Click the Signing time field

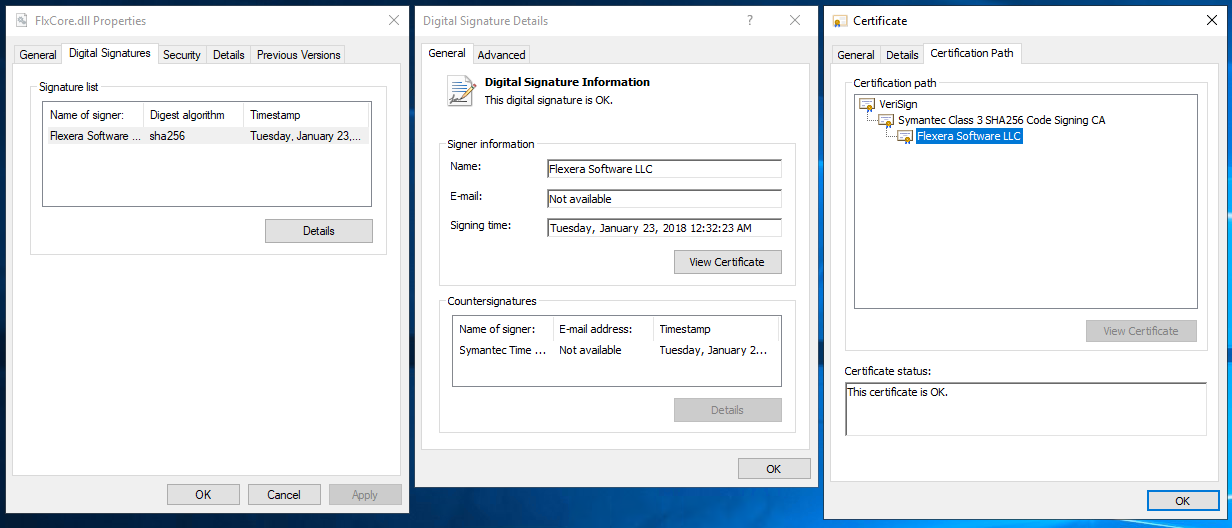tap(664, 228)
